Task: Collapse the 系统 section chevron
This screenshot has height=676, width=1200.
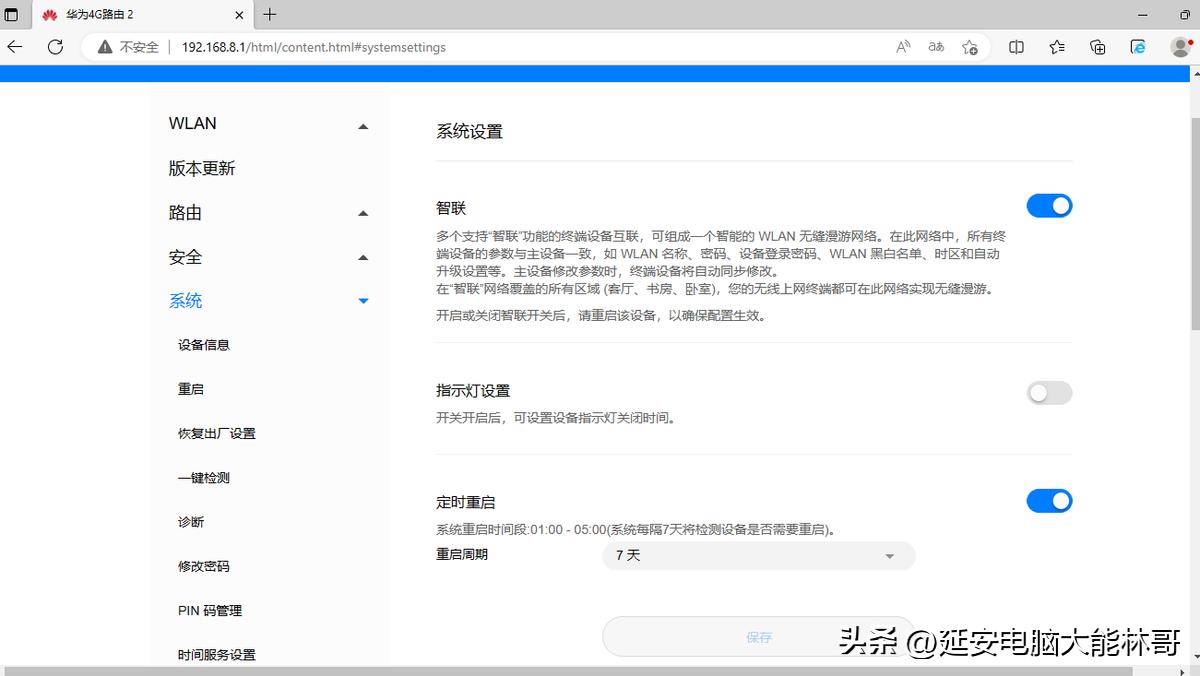Action: pyautogui.click(x=363, y=300)
